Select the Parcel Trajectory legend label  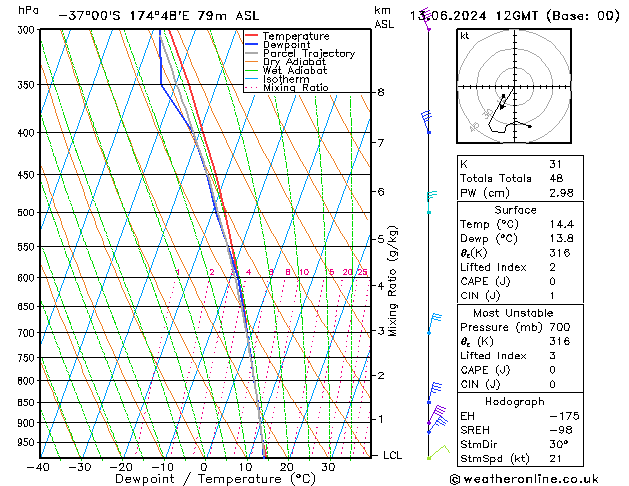click(309, 53)
